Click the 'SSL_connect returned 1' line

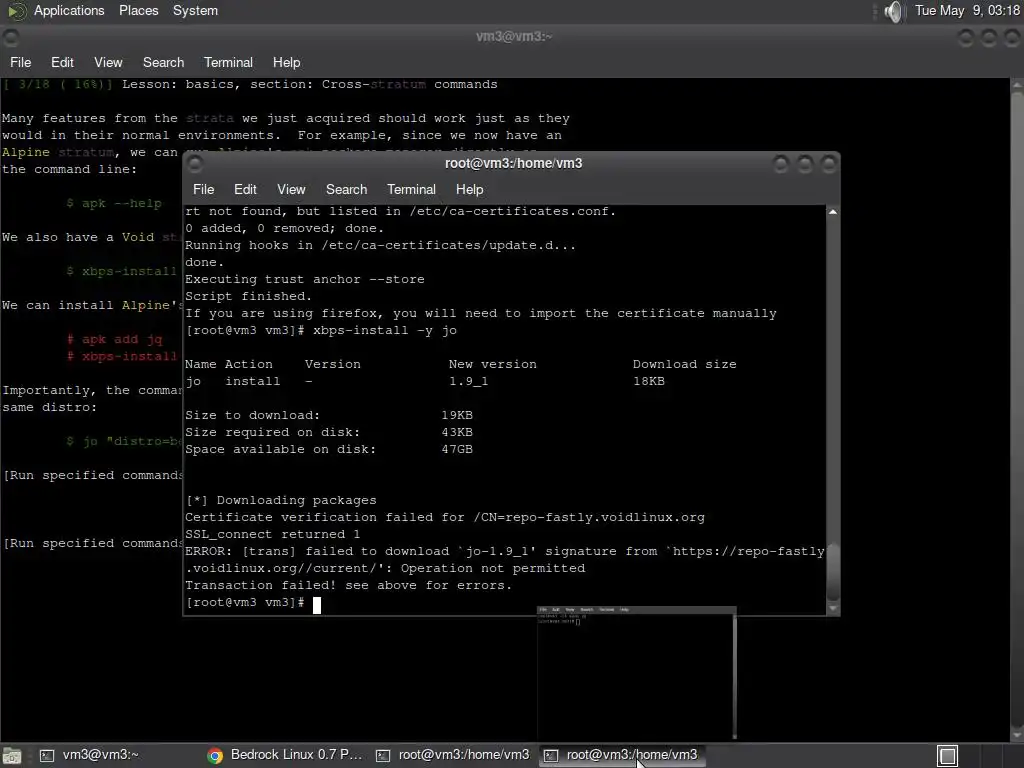point(272,534)
